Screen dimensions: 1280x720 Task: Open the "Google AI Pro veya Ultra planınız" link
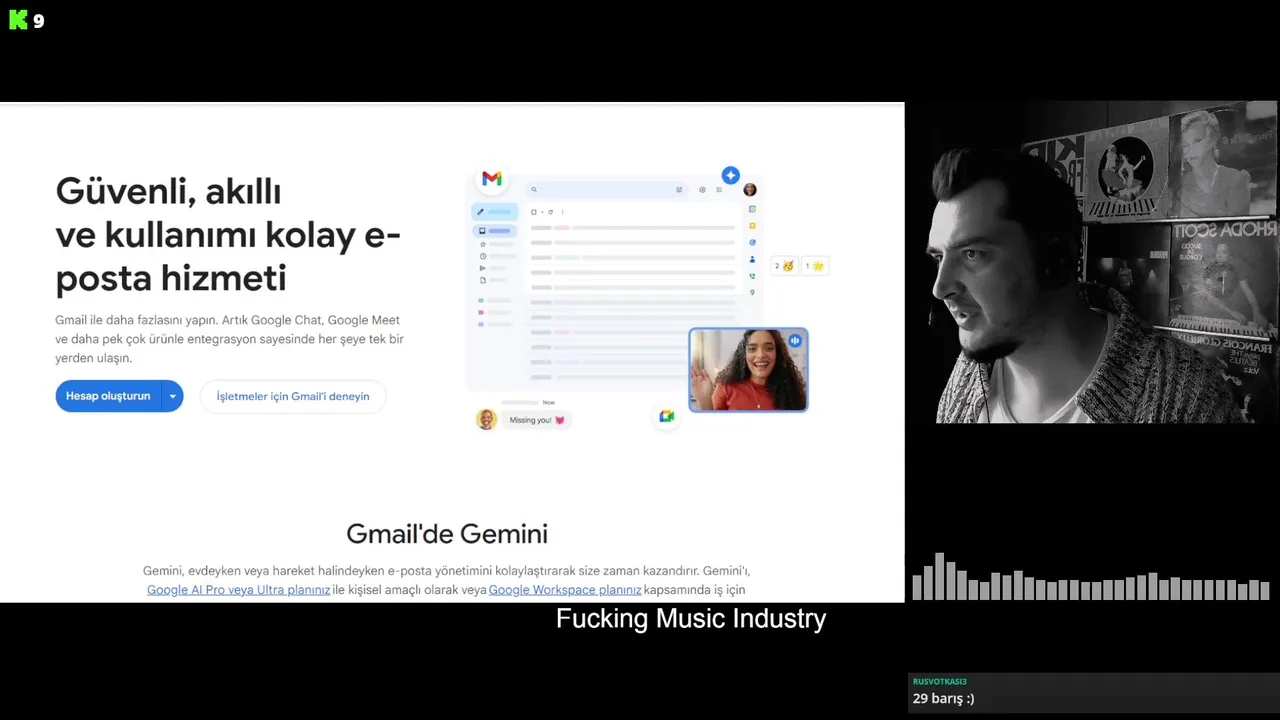(238, 590)
